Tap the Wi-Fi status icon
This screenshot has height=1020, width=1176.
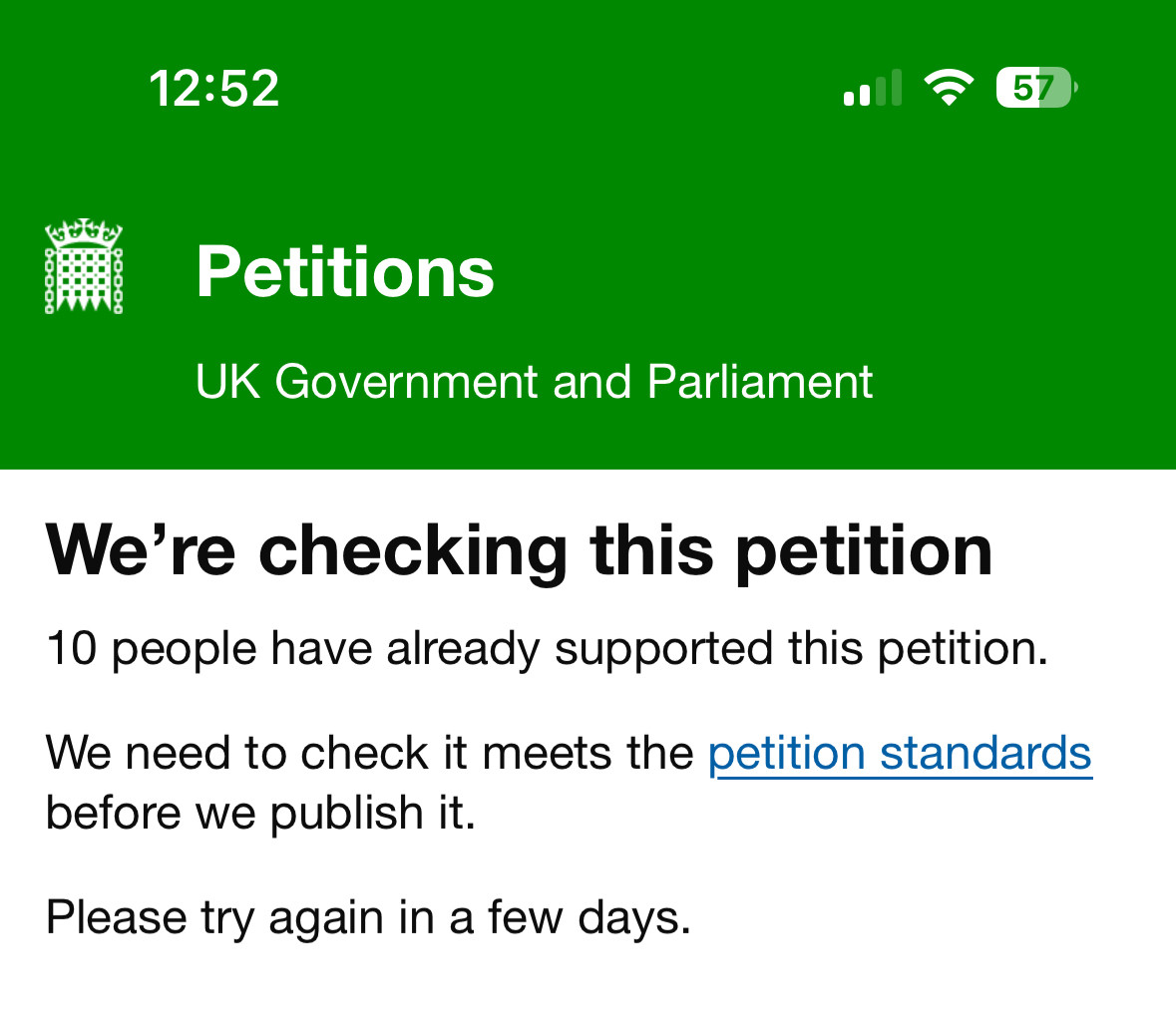[x=948, y=87]
